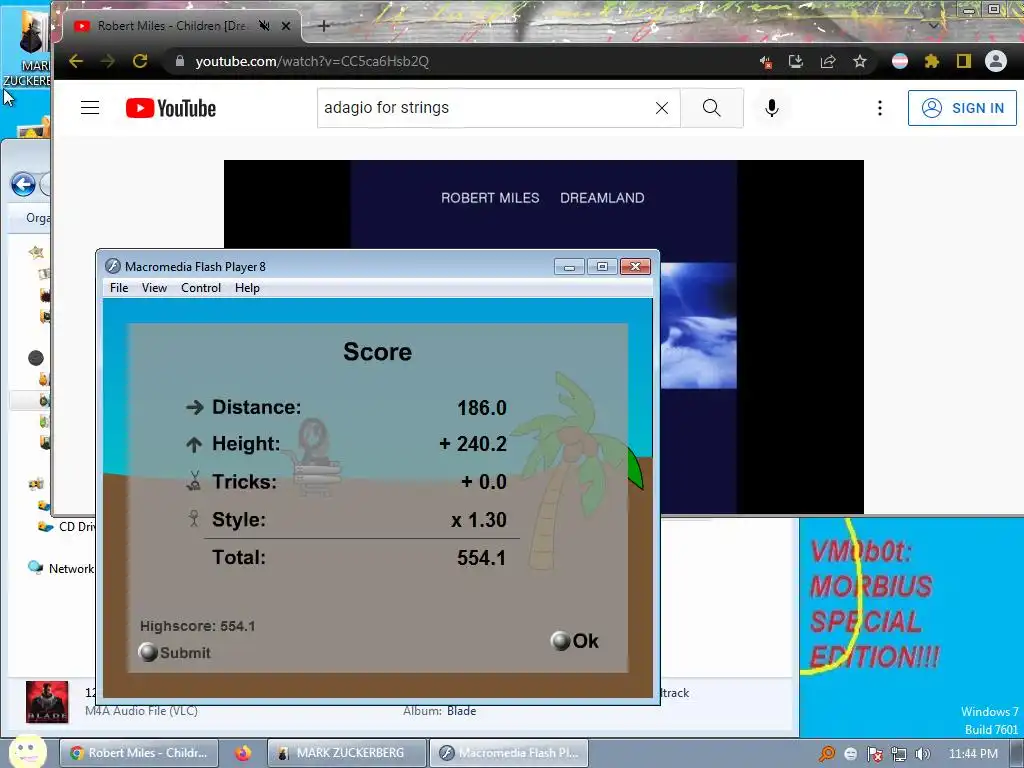Open the YouTube hamburger guide menu
The width and height of the screenshot is (1024, 768).
click(x=90, y=108)
